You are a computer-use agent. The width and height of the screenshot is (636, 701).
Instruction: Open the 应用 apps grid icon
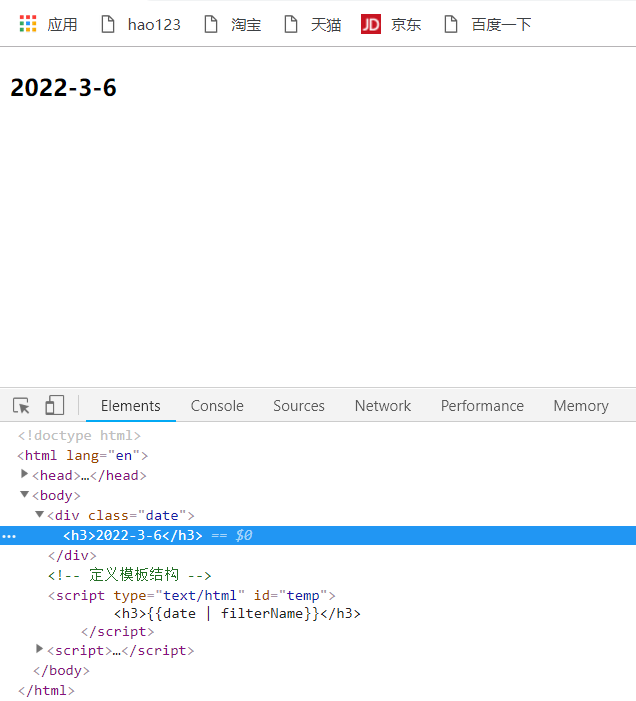28,24
